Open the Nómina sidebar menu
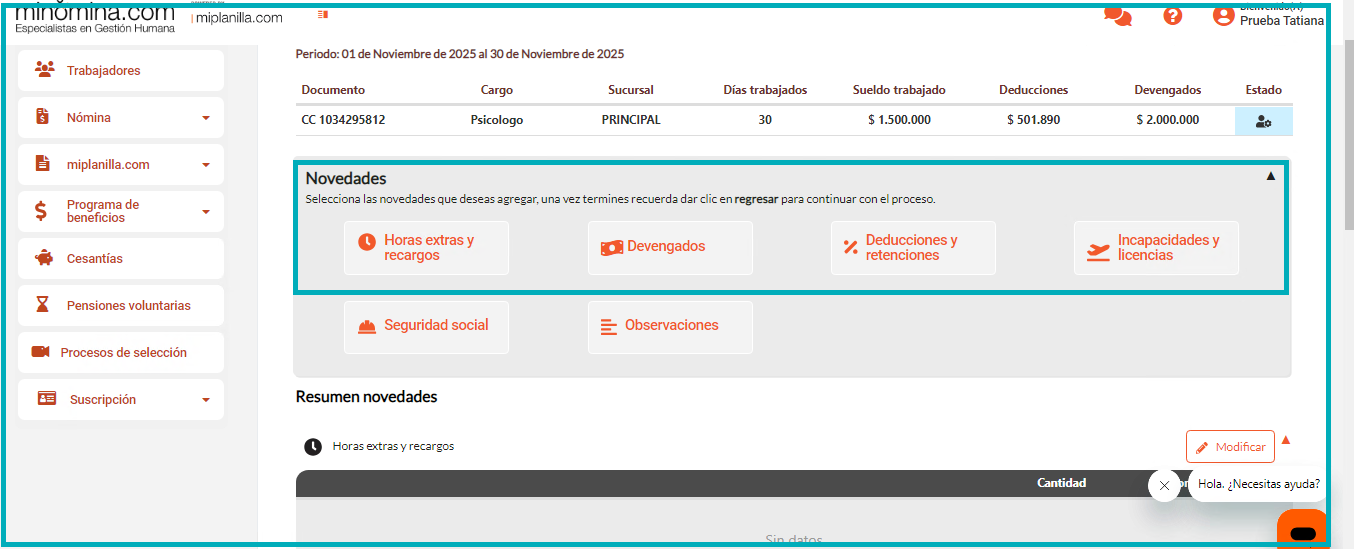Screen dimensions: 1354x549 [121, 117]
